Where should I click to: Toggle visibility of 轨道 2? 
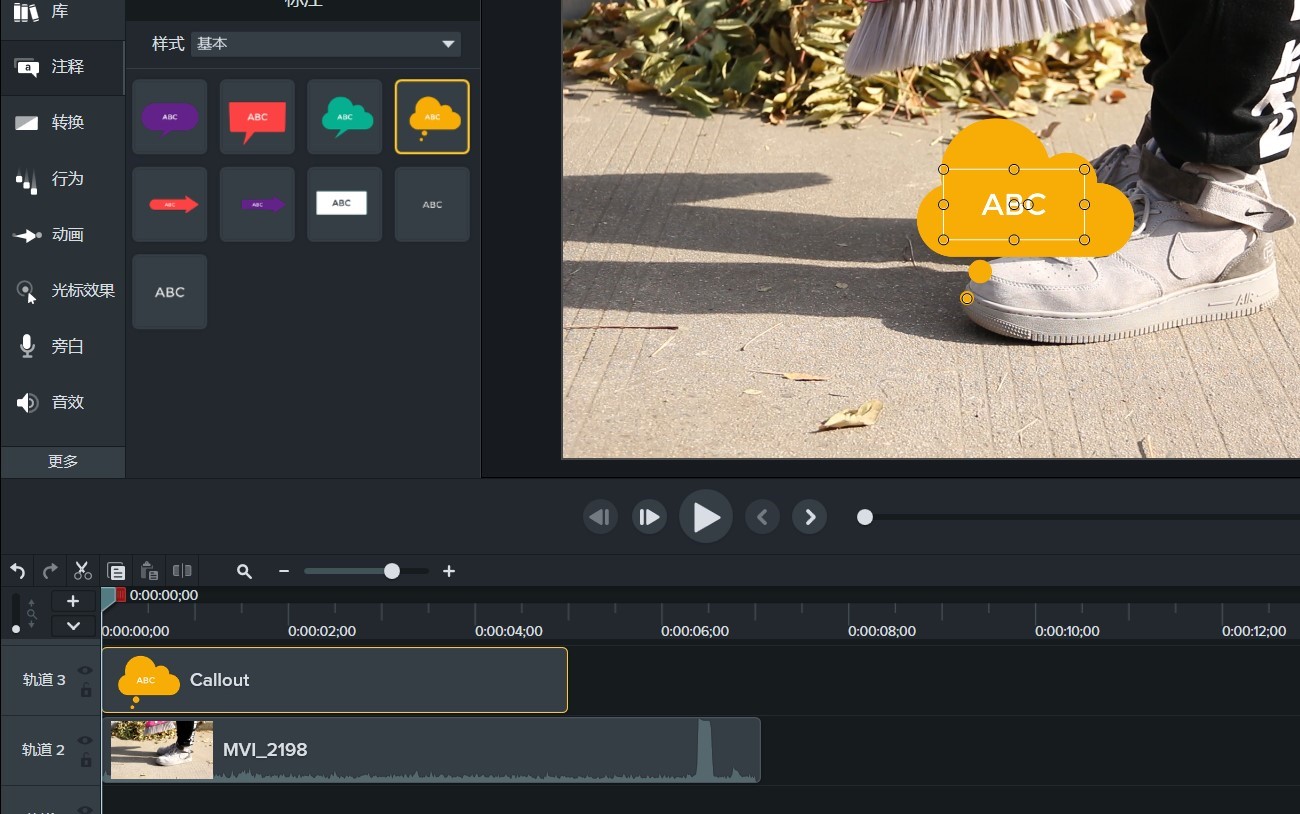coord(85,740)
